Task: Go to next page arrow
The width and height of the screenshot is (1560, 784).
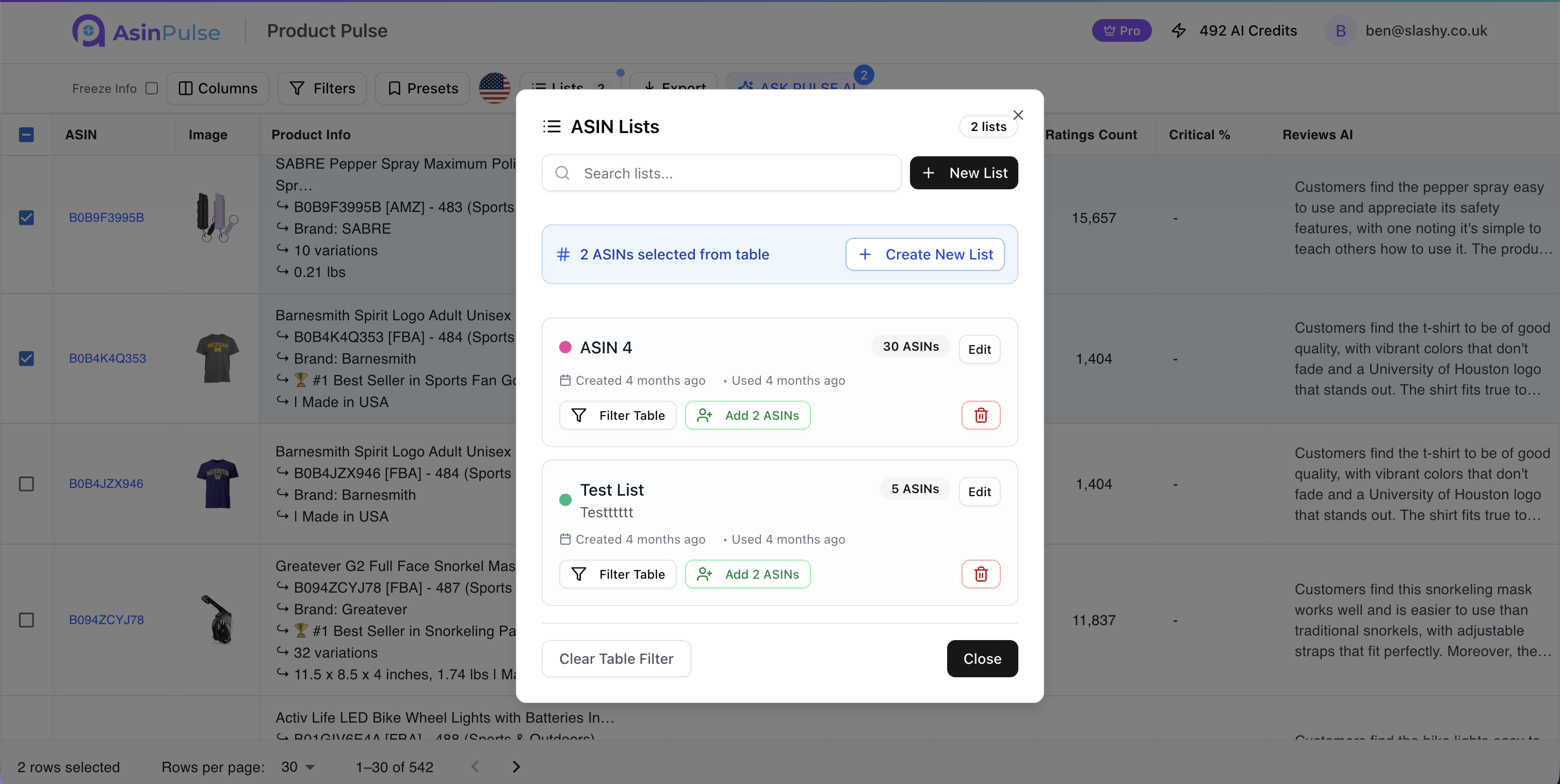Action: click(x=516, y=766)
